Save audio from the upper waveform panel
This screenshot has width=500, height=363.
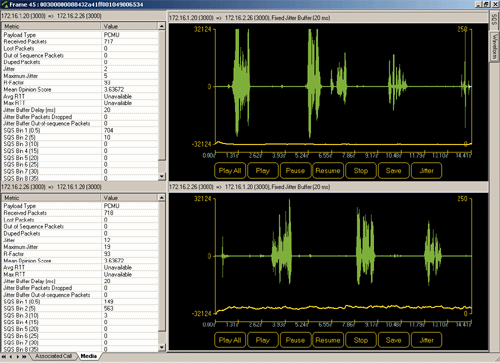tap(394, 171)
